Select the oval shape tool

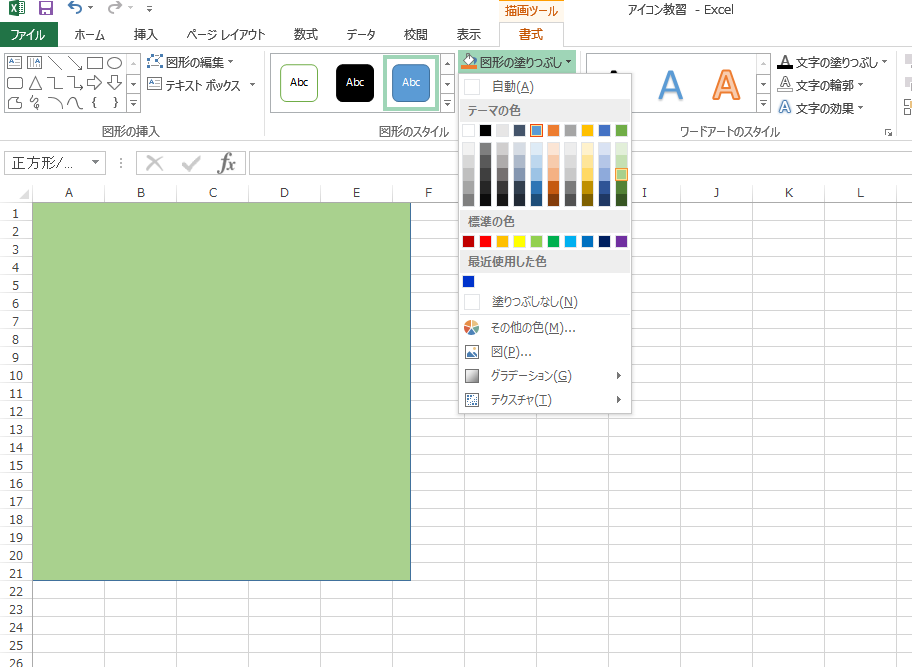(x=115, y=63)
